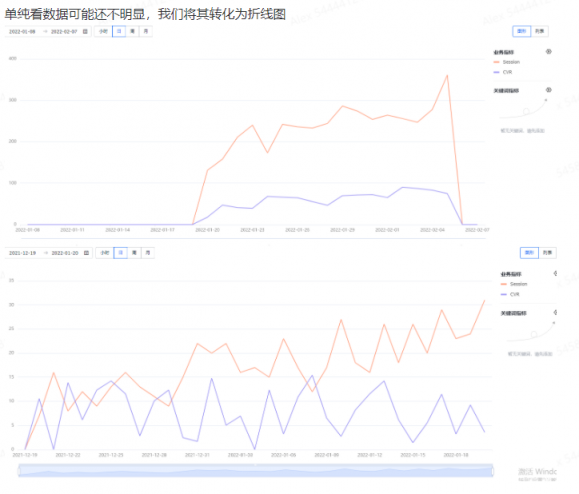Open the gear beside 关键词指标 in the lower chart

(x=555, y=313)
